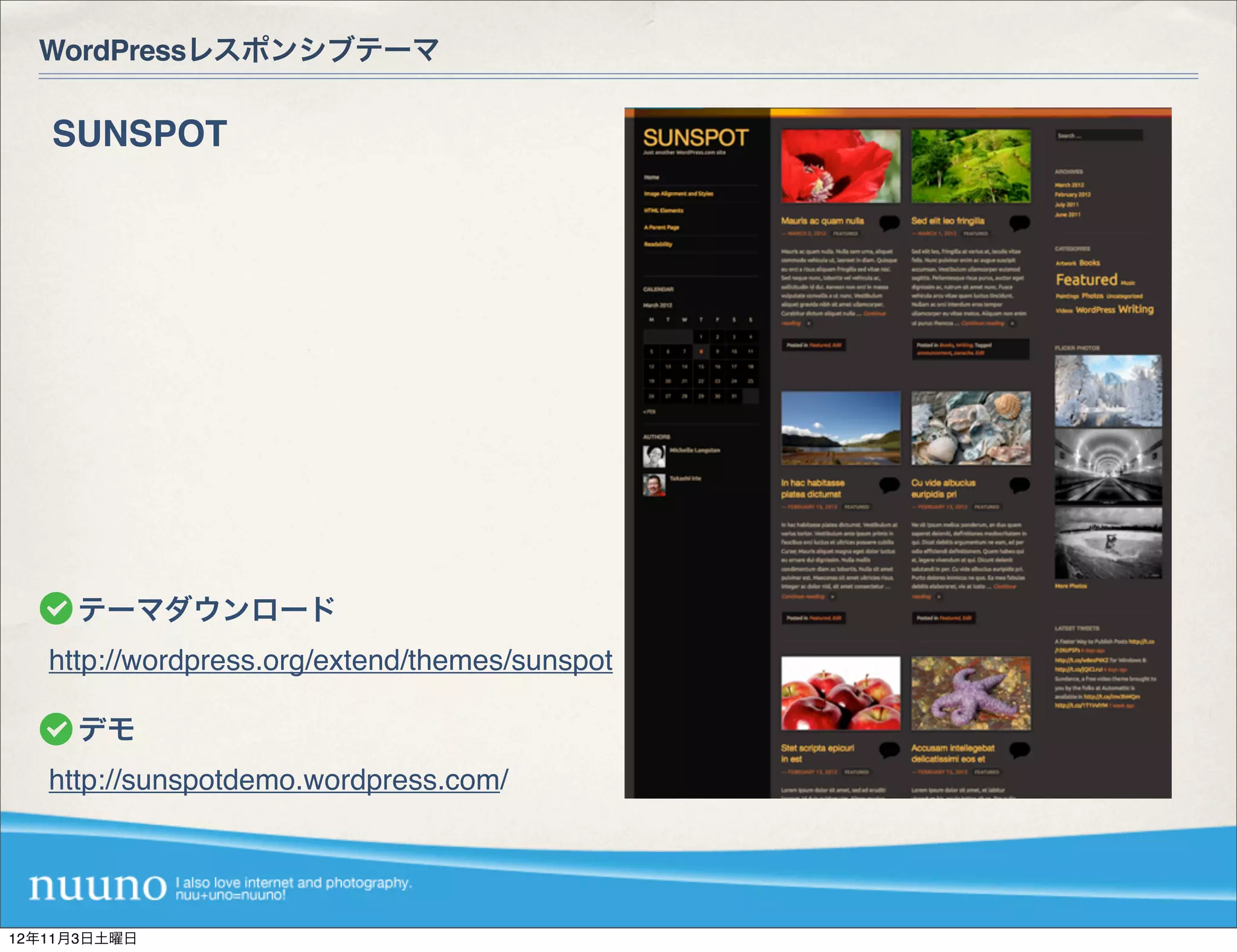Select July 2011 in Archives list
1237x952 pixels.
pos(1067,205)
